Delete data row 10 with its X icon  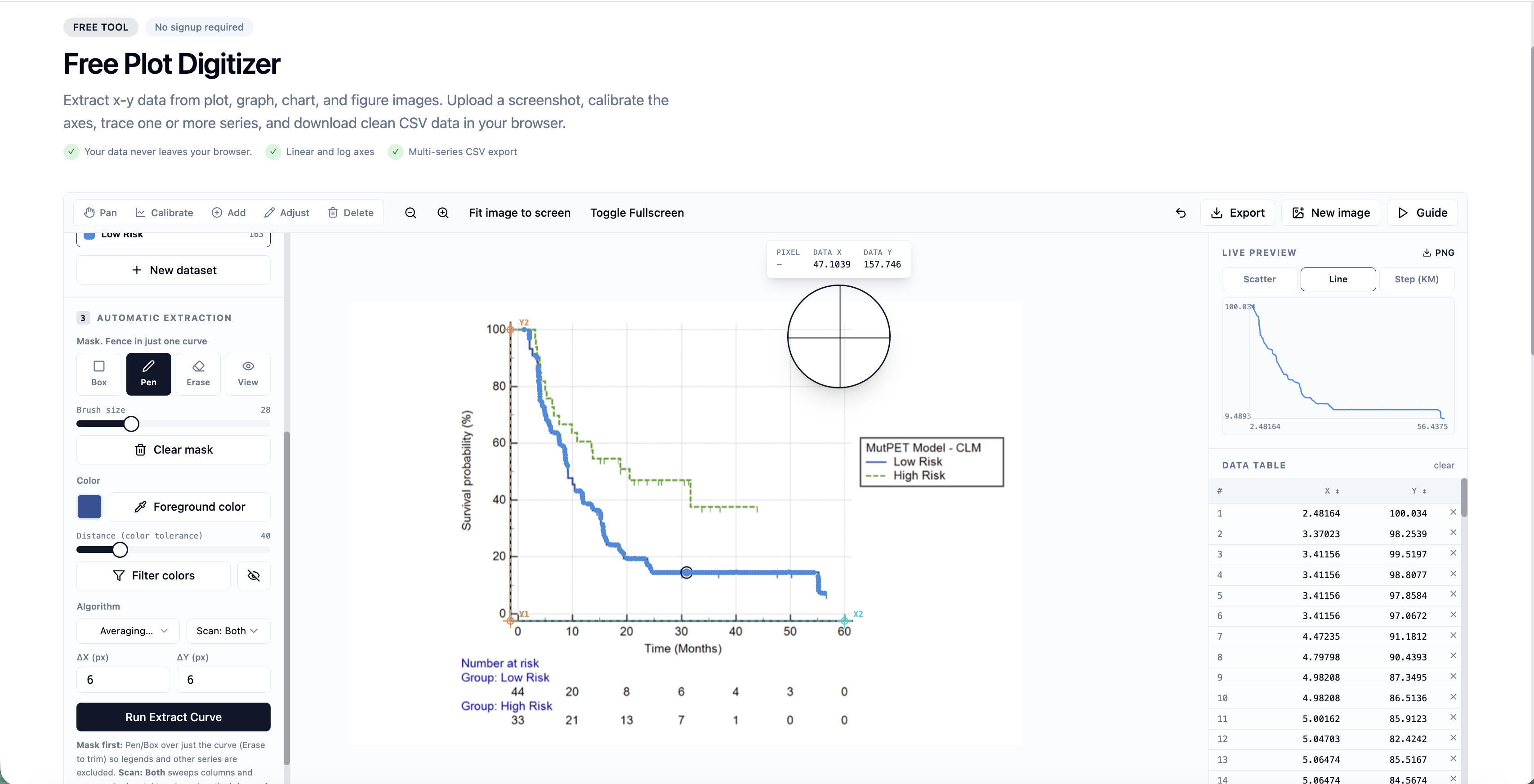pos(1453,697)
